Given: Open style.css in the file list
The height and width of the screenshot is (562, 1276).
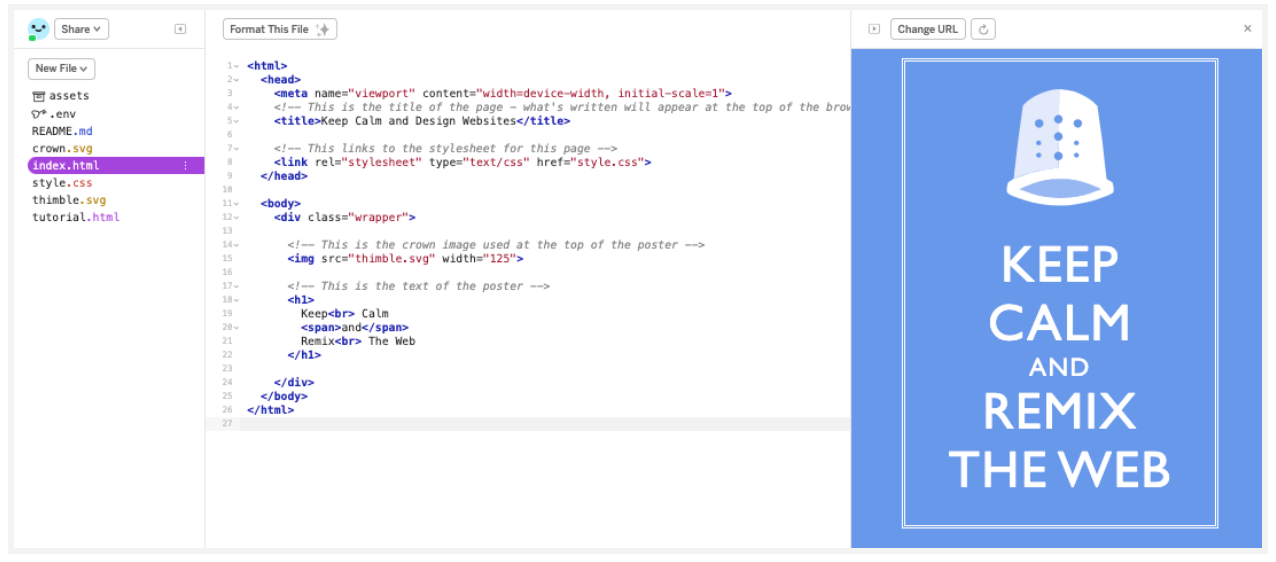Looking at the screenshot, I should [62, 183].
